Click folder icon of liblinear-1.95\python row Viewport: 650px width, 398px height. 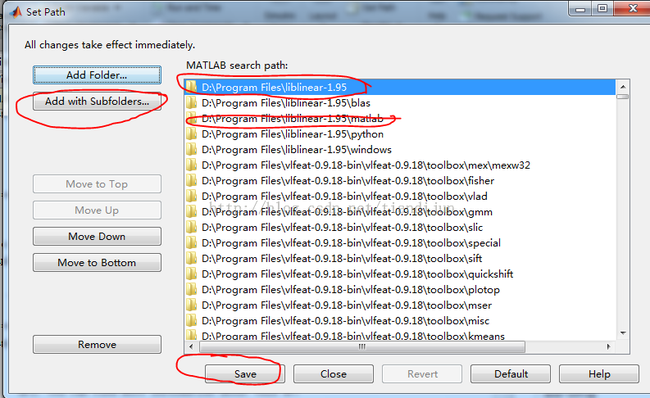[192, 134]
